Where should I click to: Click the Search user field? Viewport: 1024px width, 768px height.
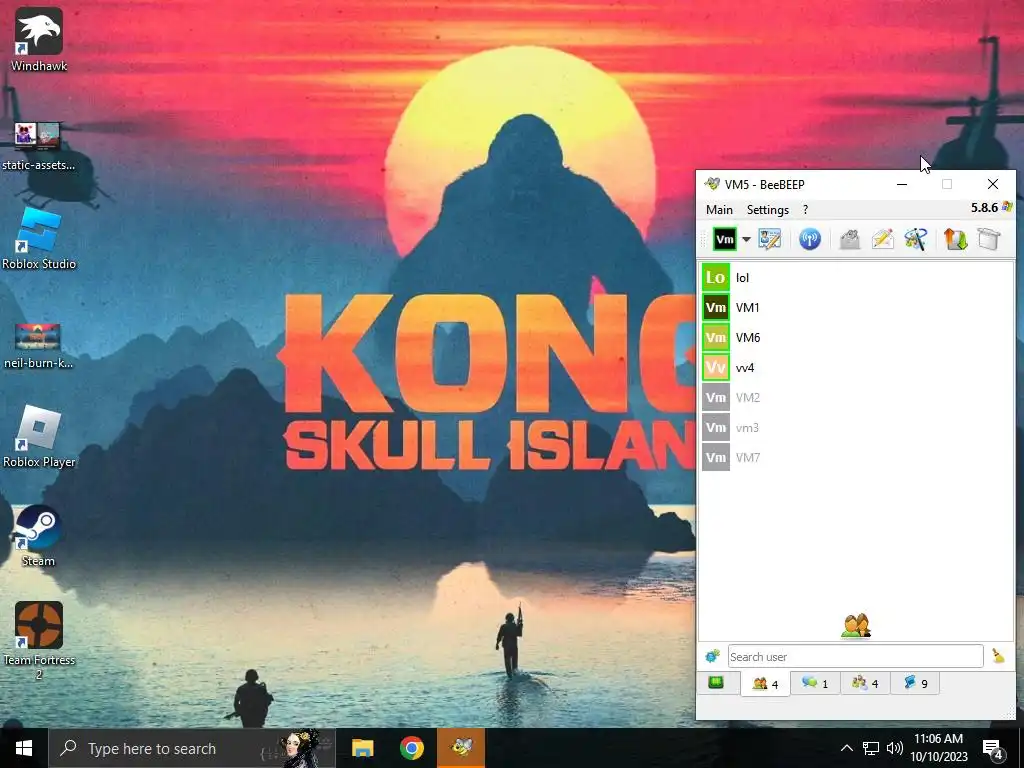[856, 656]
